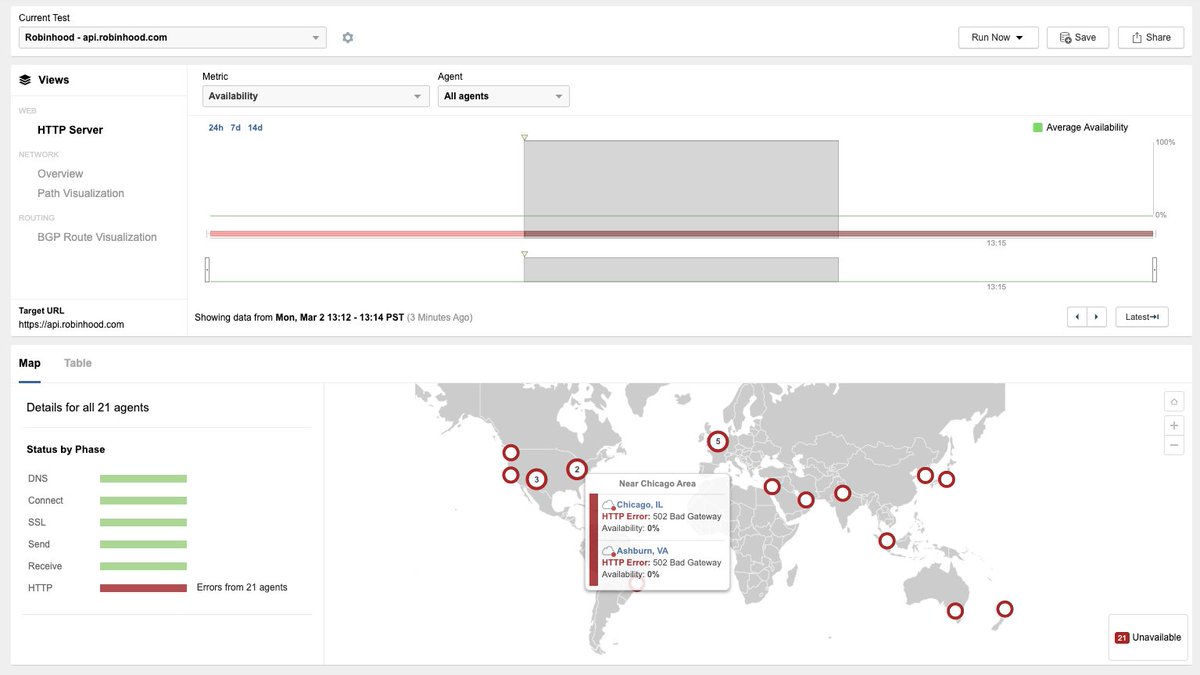
Task: Click 'Details for all 21 agents' heading
Action: 87,408
